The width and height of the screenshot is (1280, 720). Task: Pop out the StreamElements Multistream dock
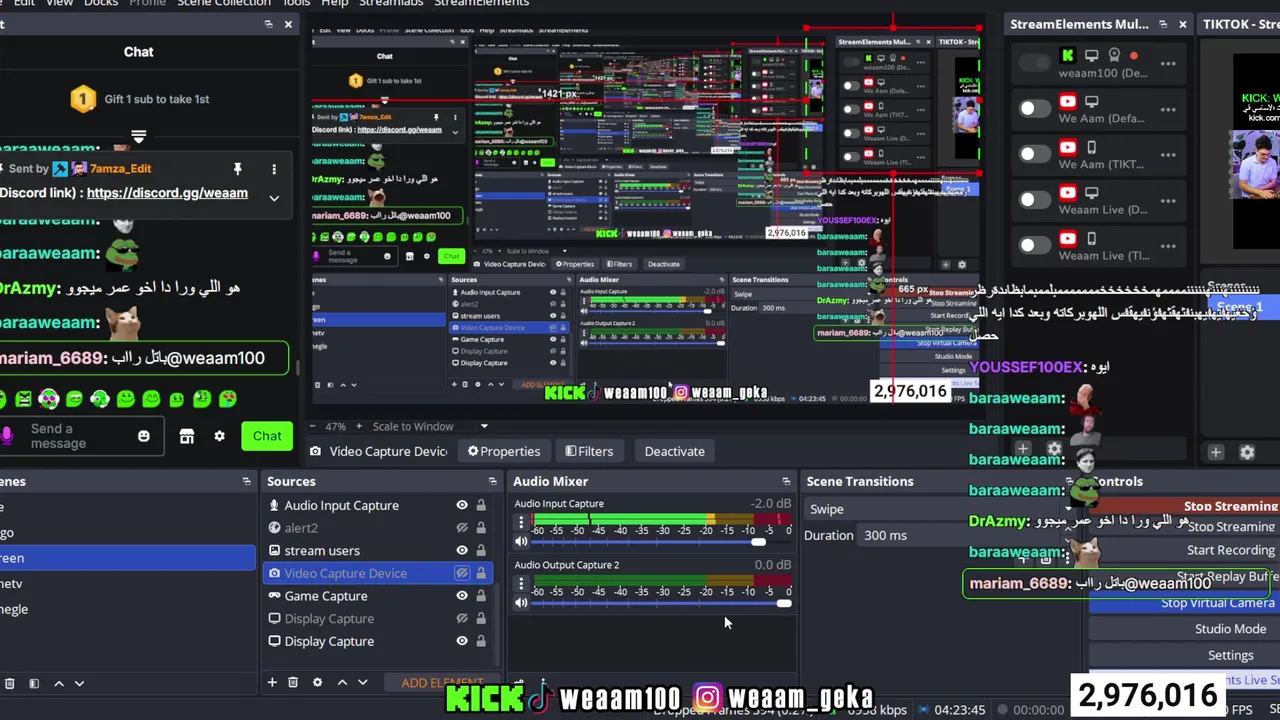[x=1163, y=24]
